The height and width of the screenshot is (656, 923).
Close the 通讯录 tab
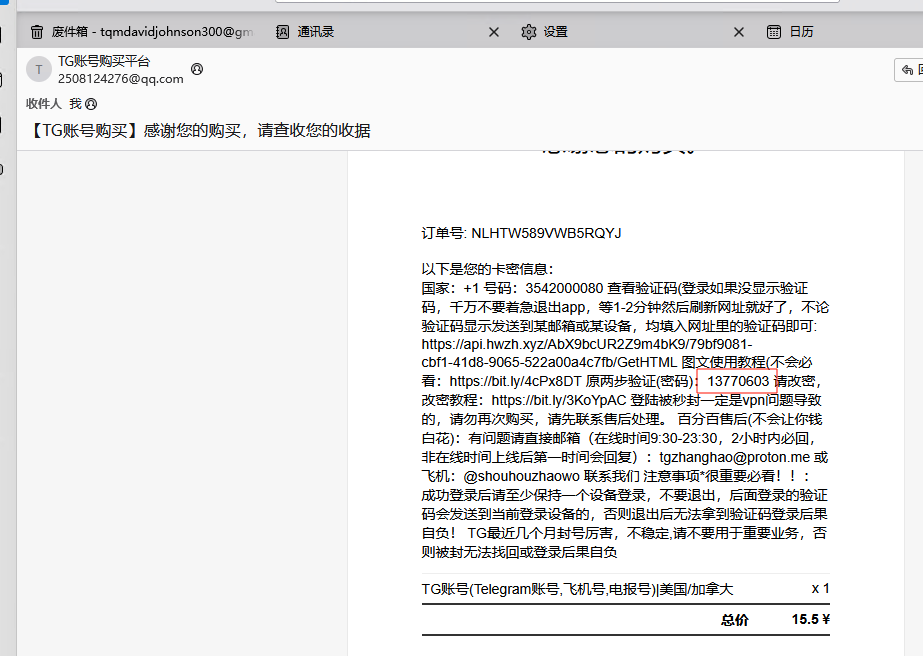pos(494,32)
